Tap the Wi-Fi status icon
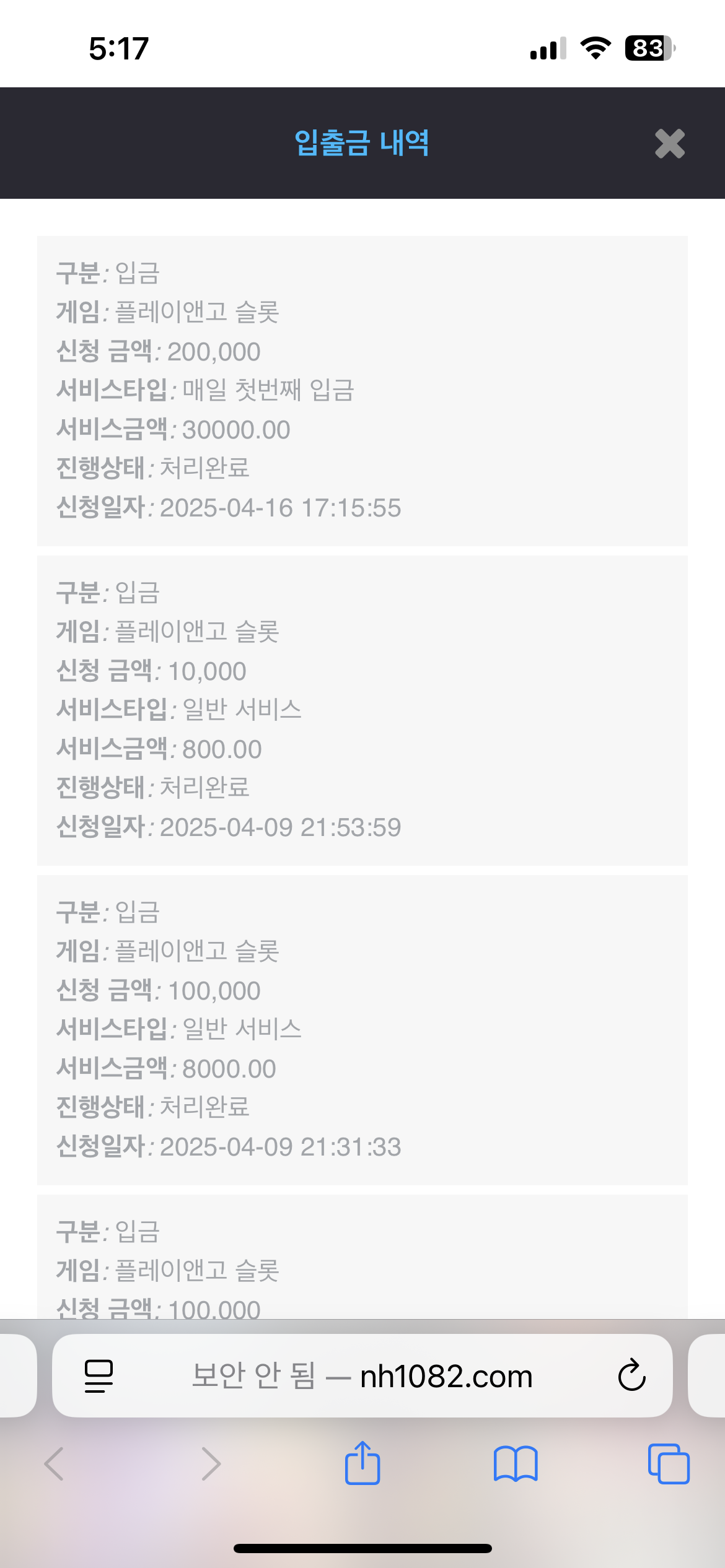Screen dimensions: 725x1568 point(595,48)
